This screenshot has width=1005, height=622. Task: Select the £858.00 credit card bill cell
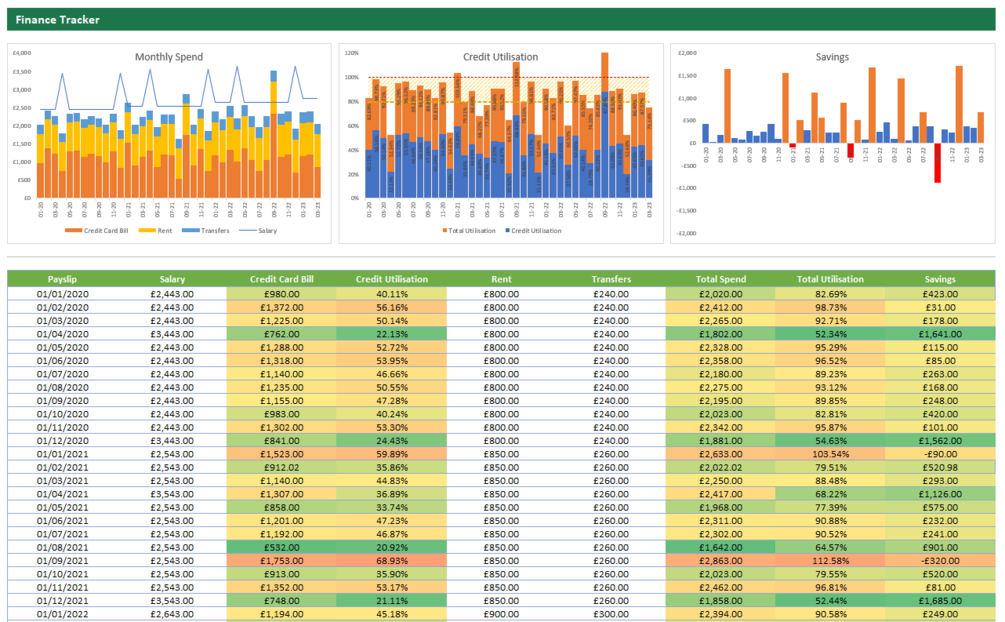click(281, 508)
